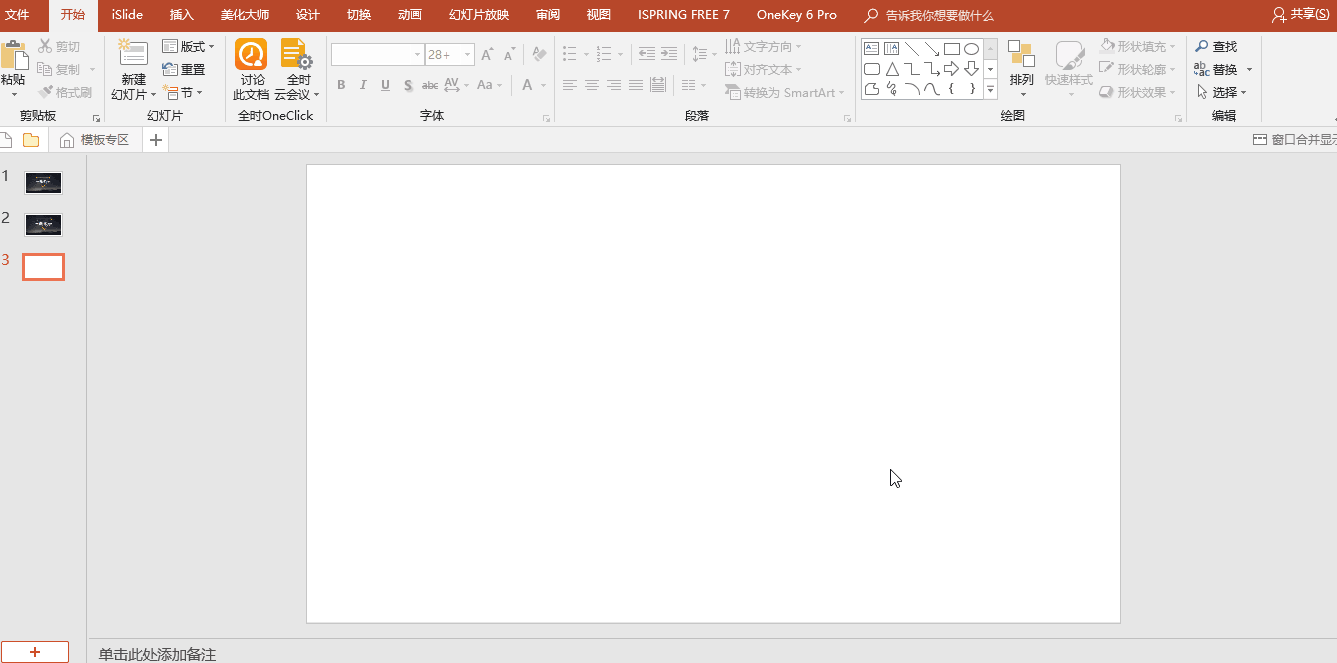Click the 查找 find icon
Viewport: 1337px width, 663px height.
[x=1216, y=45]
